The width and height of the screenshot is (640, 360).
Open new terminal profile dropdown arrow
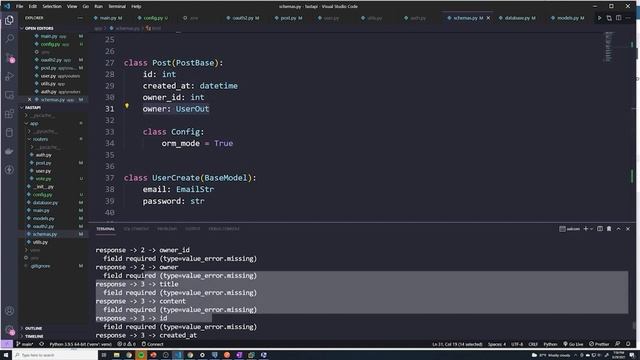point(591,229)
